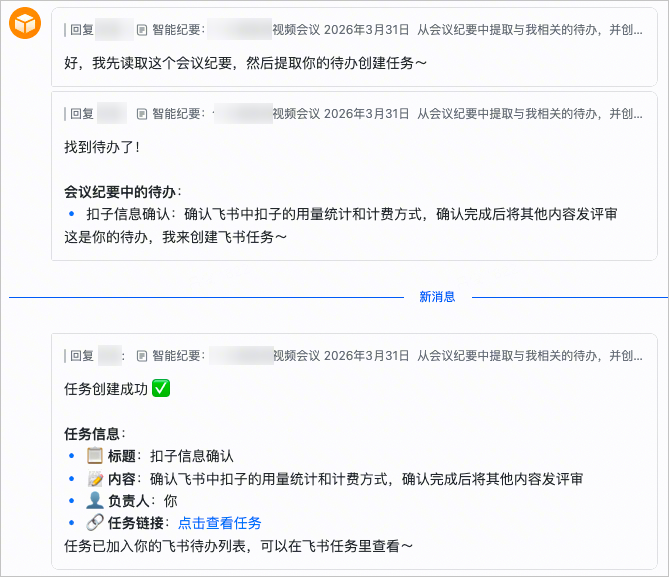The height and width of the screenshot is (577, 669).
Task: Click the chain-link emoji beside 任务链接
Action: point(95,523)
